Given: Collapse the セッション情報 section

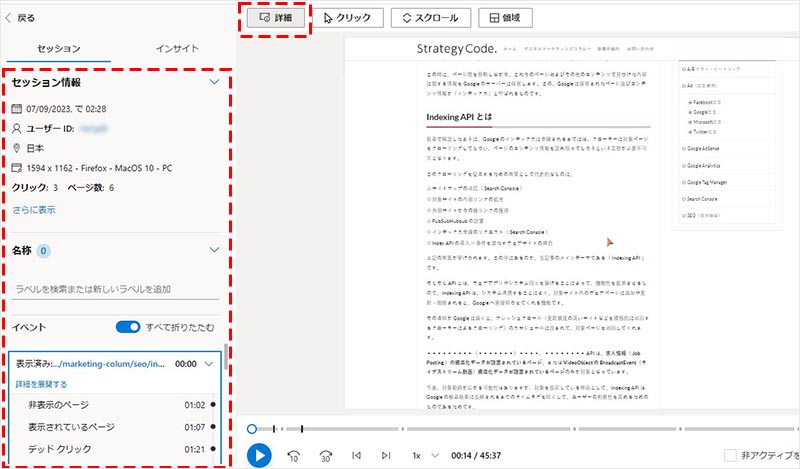Looking at the screenshot, I should coord(213,83).
